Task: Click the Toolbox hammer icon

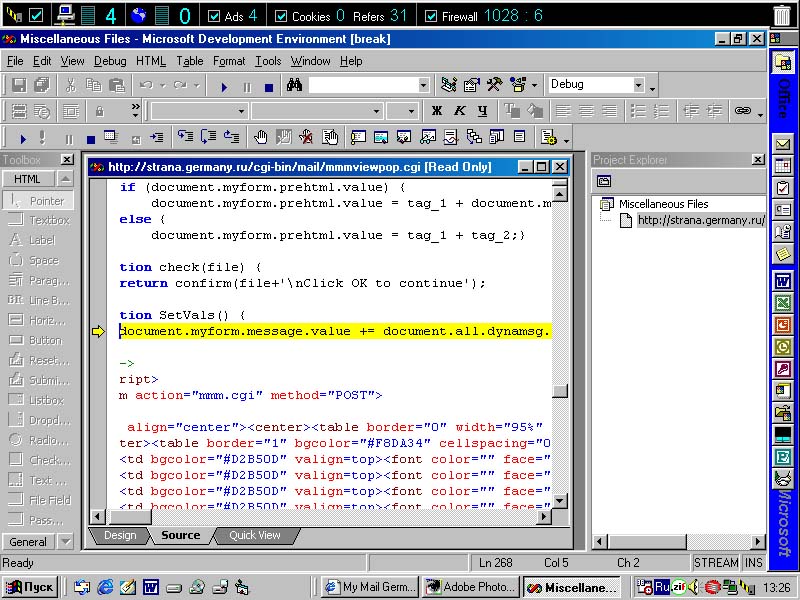Action: (494, 85)
